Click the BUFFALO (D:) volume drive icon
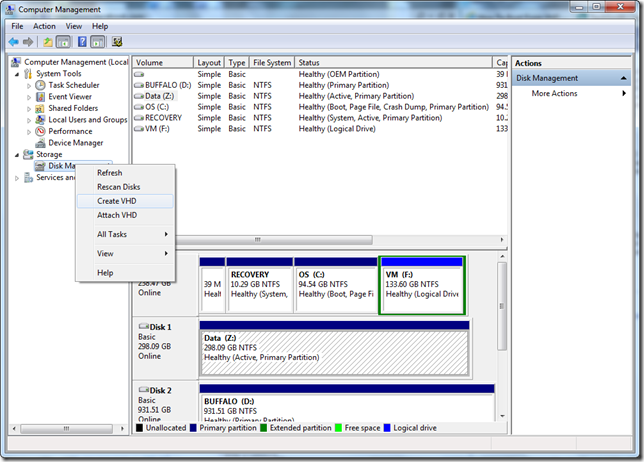Viewport: 644px width, 462px height. (139, 85)
